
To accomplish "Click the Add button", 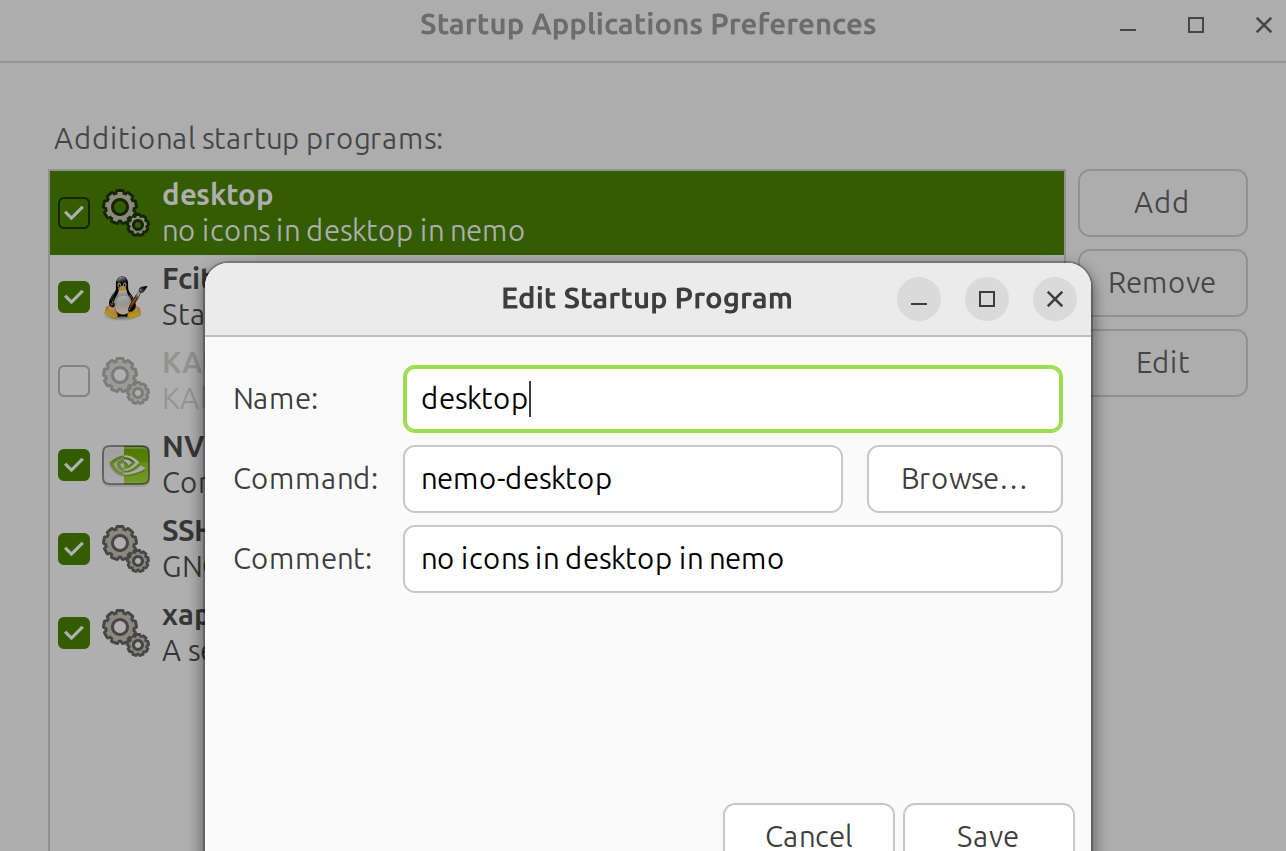I will coord(1162,203).
